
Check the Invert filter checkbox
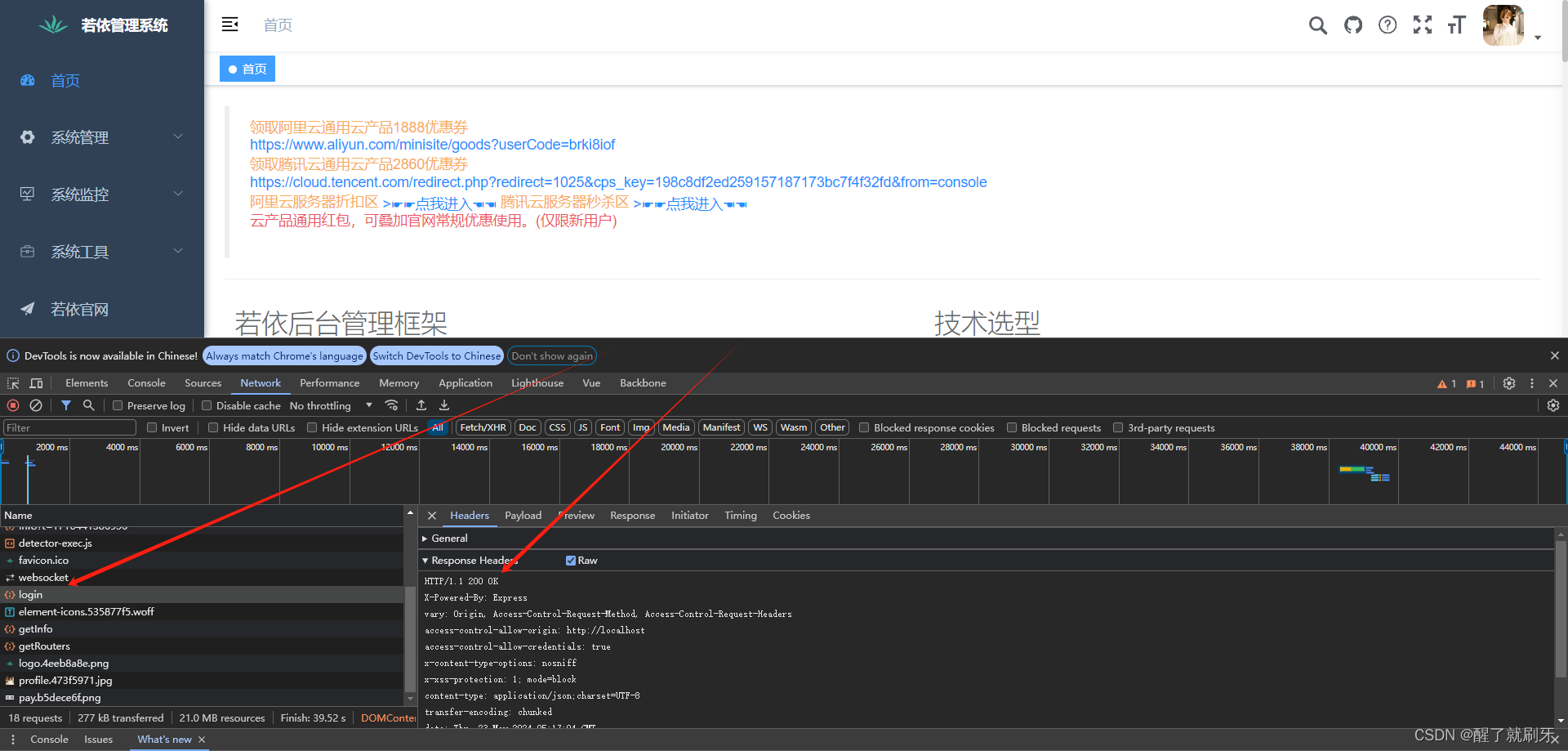coord(152,427)
